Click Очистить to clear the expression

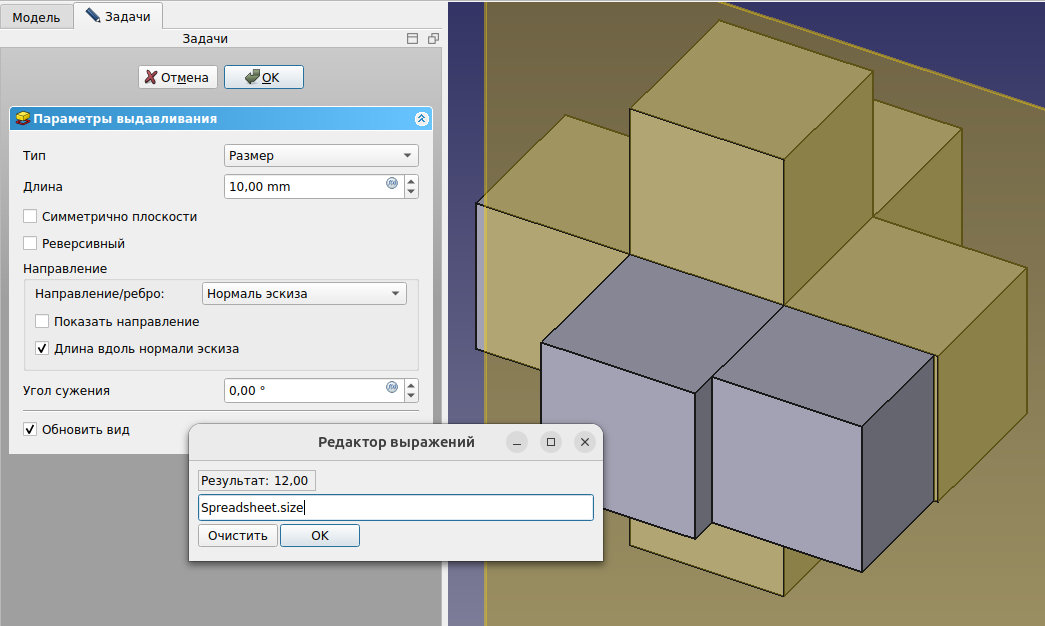pyautogui.click(x=238, y=535)
